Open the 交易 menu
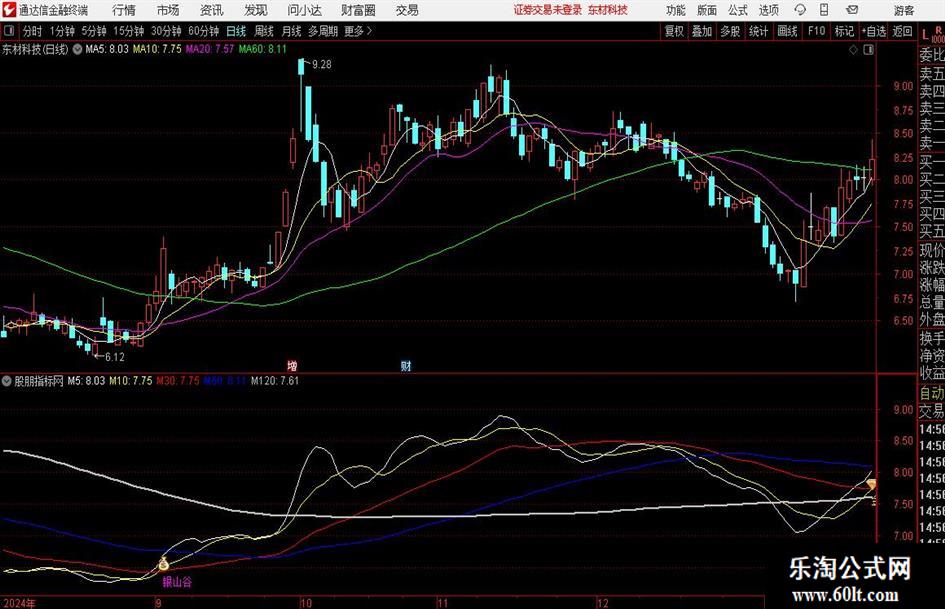The height and width of the screenshot is (609, 945). [407, 10]
